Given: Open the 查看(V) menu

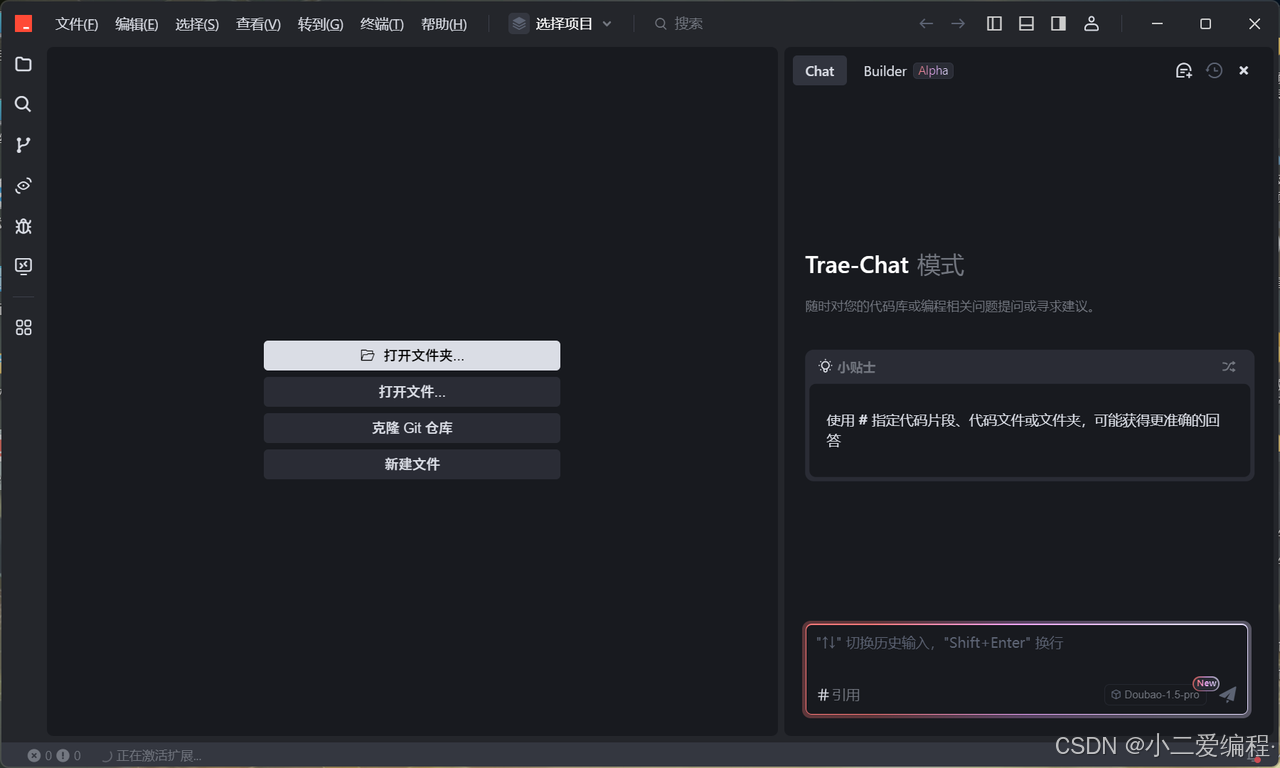Looking at the screenshot, I should coord(258,24).
